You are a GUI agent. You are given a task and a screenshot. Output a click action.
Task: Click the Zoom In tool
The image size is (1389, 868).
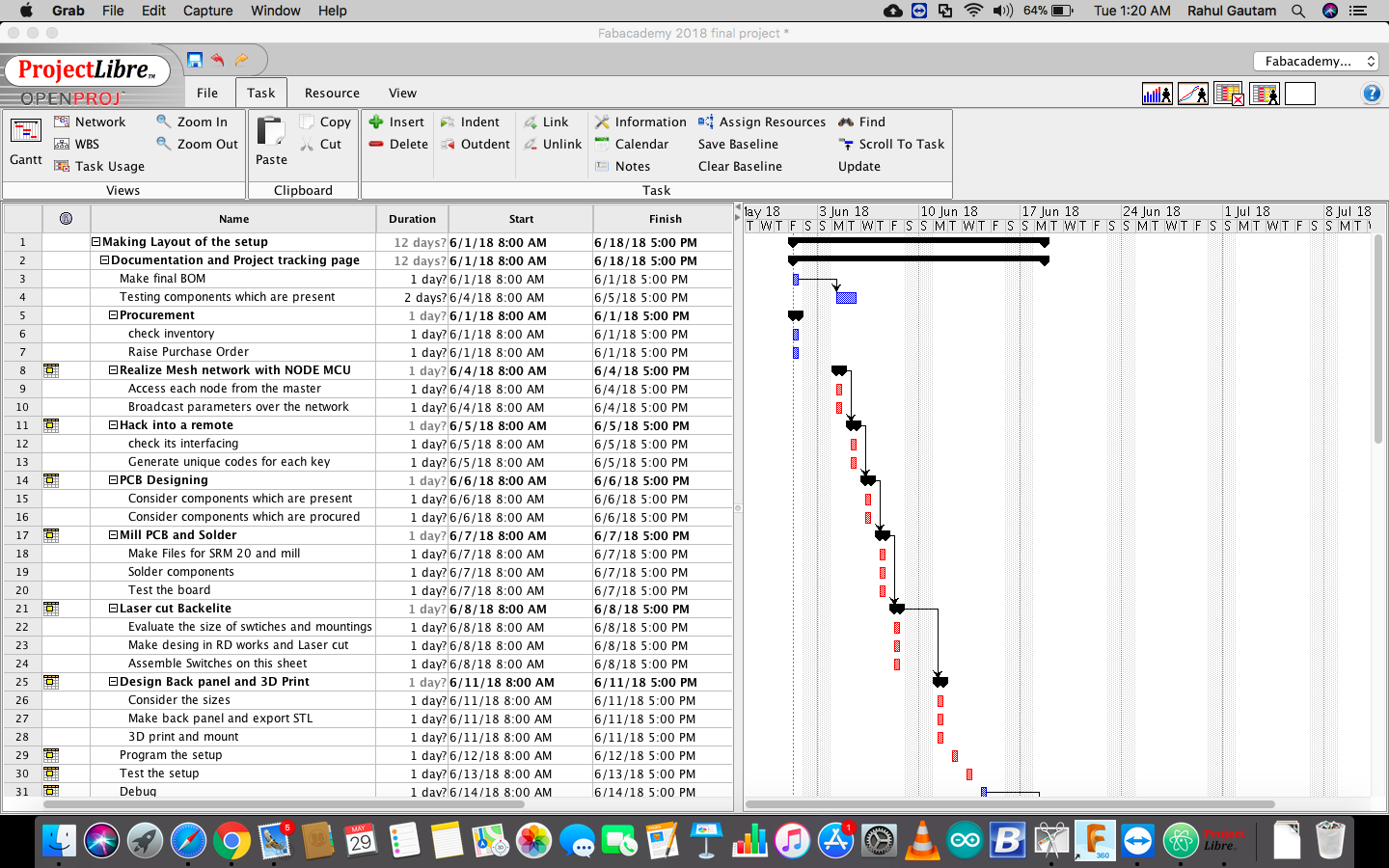[x=192, y=122]
